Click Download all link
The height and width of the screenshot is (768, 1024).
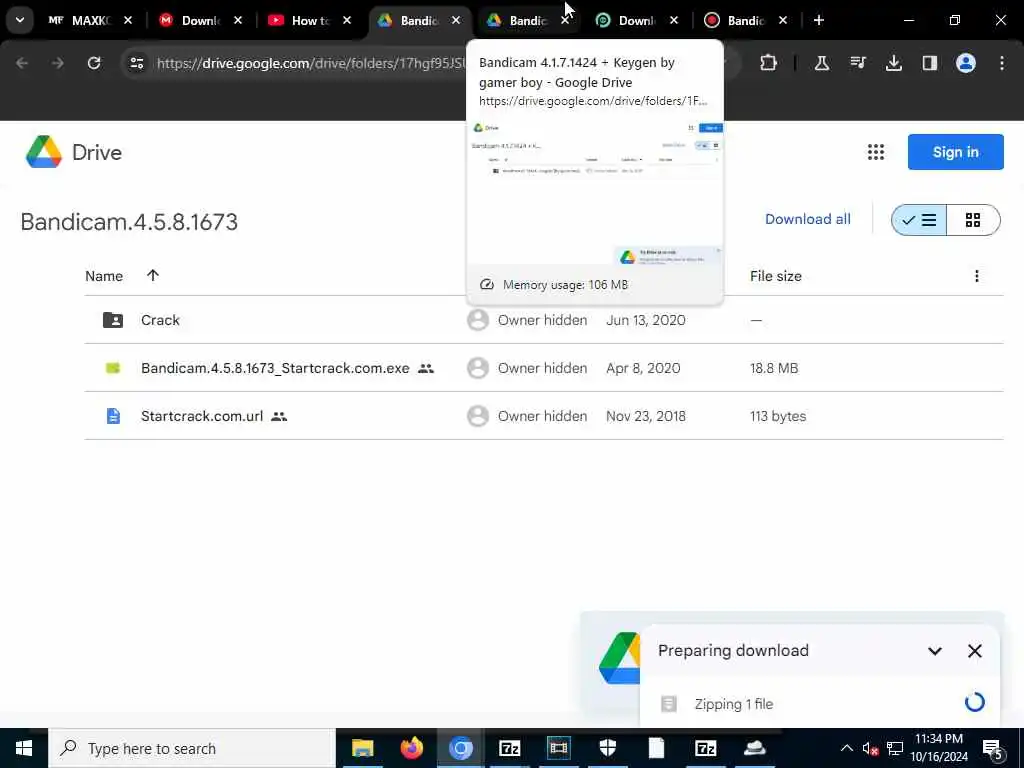pos(808,219)
